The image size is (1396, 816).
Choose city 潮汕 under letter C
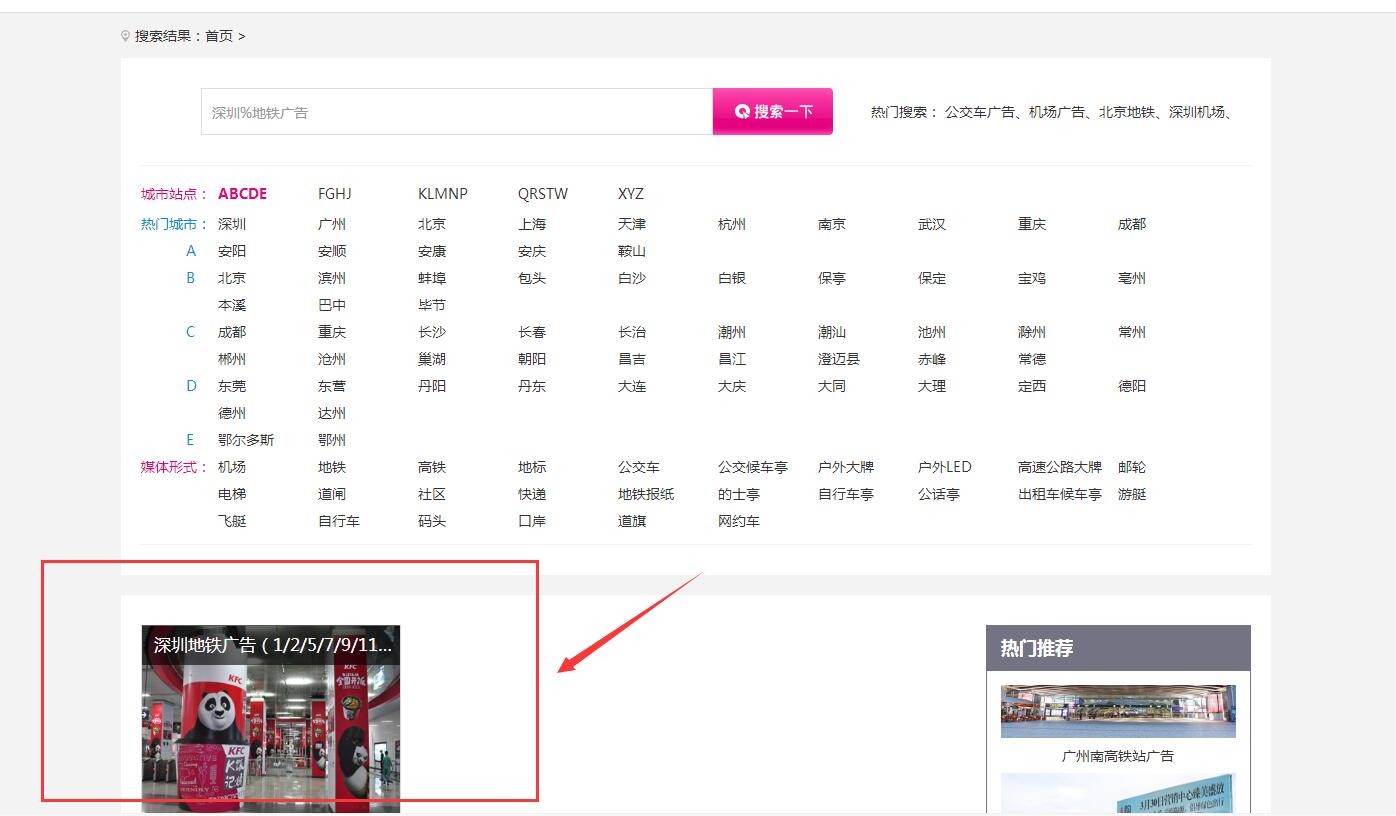pyautogui.click(x=832, y=332)
